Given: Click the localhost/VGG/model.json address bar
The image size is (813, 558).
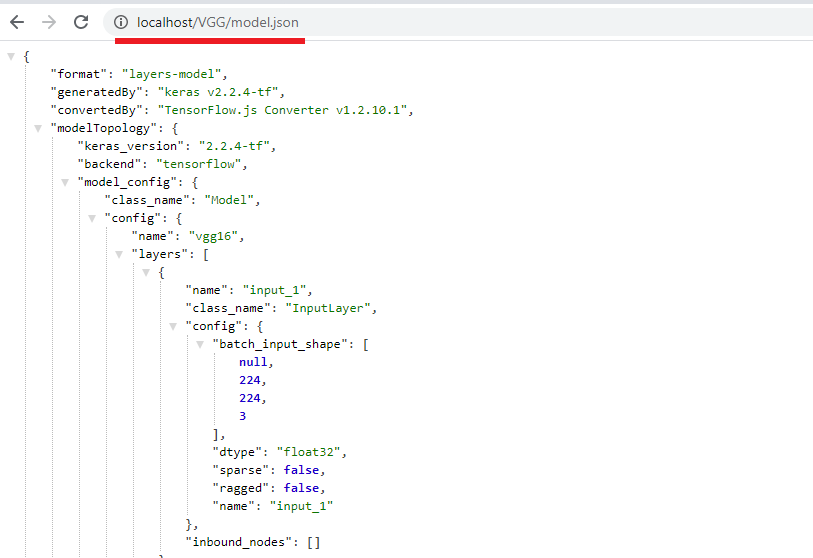Looking at the screenshot, I should click(458, 22).
